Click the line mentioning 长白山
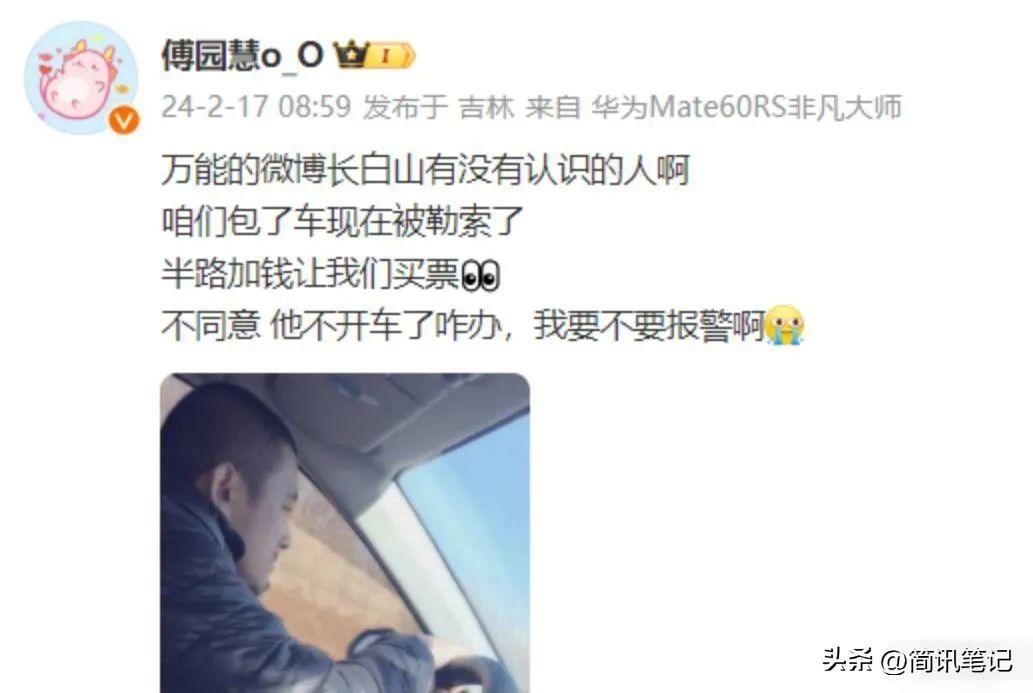 point(426,171)
